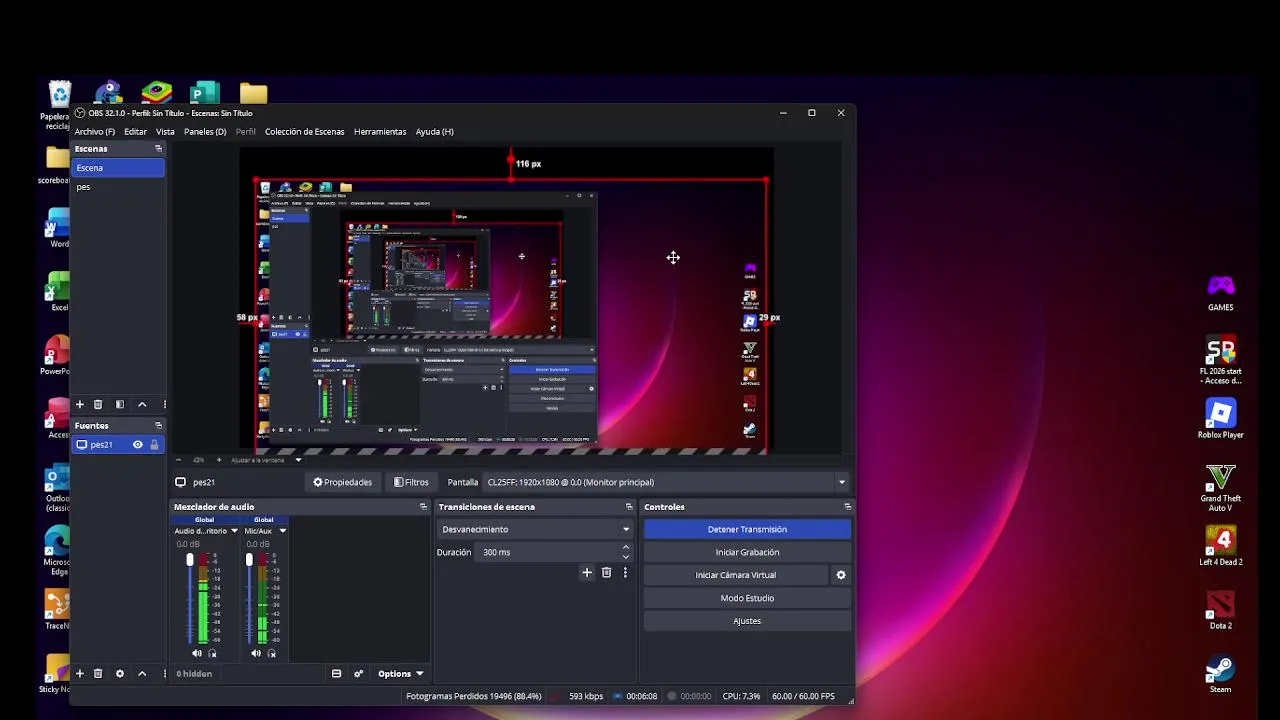Undock the Controles panel
Screen dimensions: 1280x720
tap(848, 507)
